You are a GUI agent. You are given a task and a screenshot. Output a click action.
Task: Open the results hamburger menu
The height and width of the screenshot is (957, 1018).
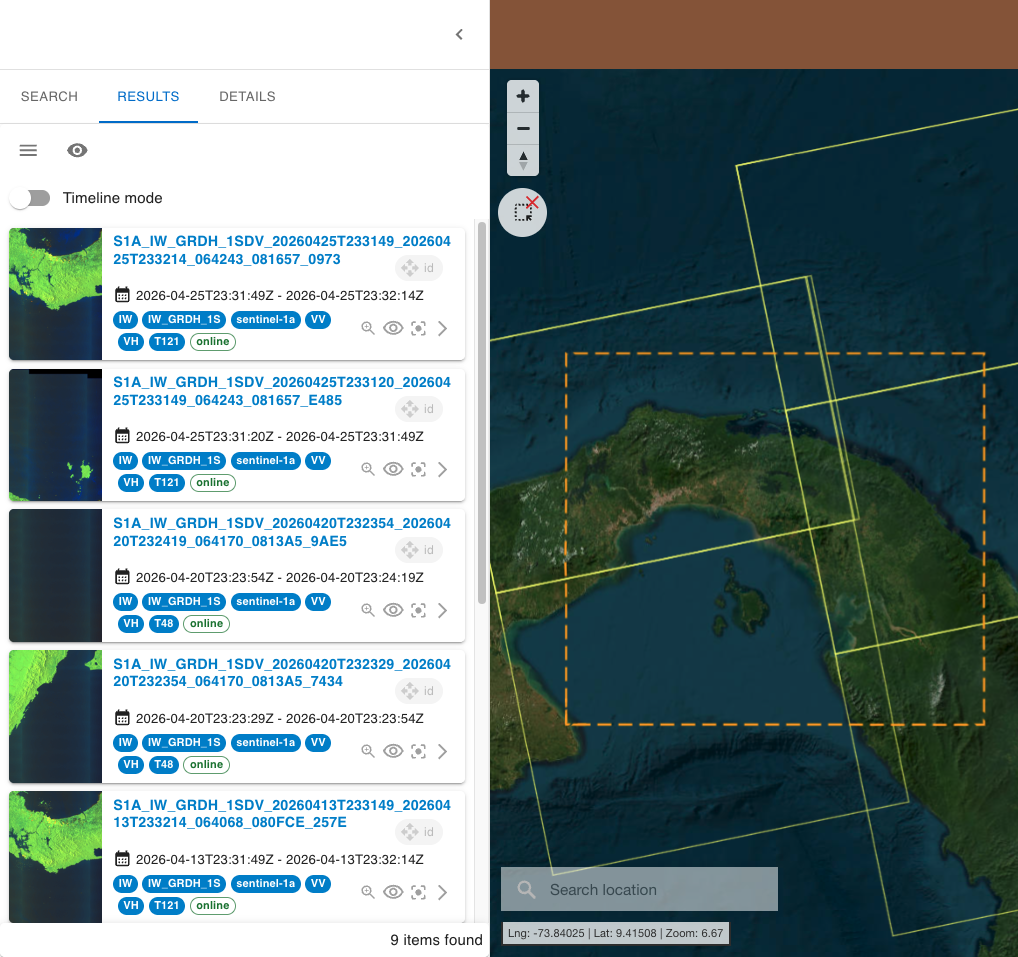(28, 151)
